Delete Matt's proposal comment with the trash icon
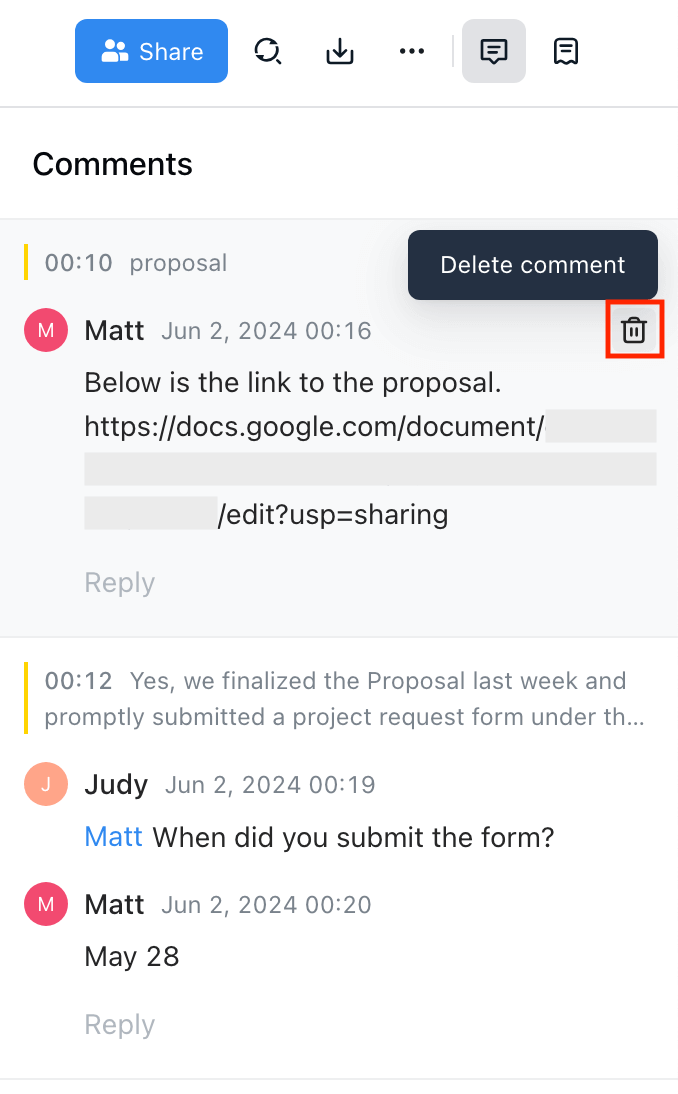This screenshot has width=678, height=1094. pos(634,330)
